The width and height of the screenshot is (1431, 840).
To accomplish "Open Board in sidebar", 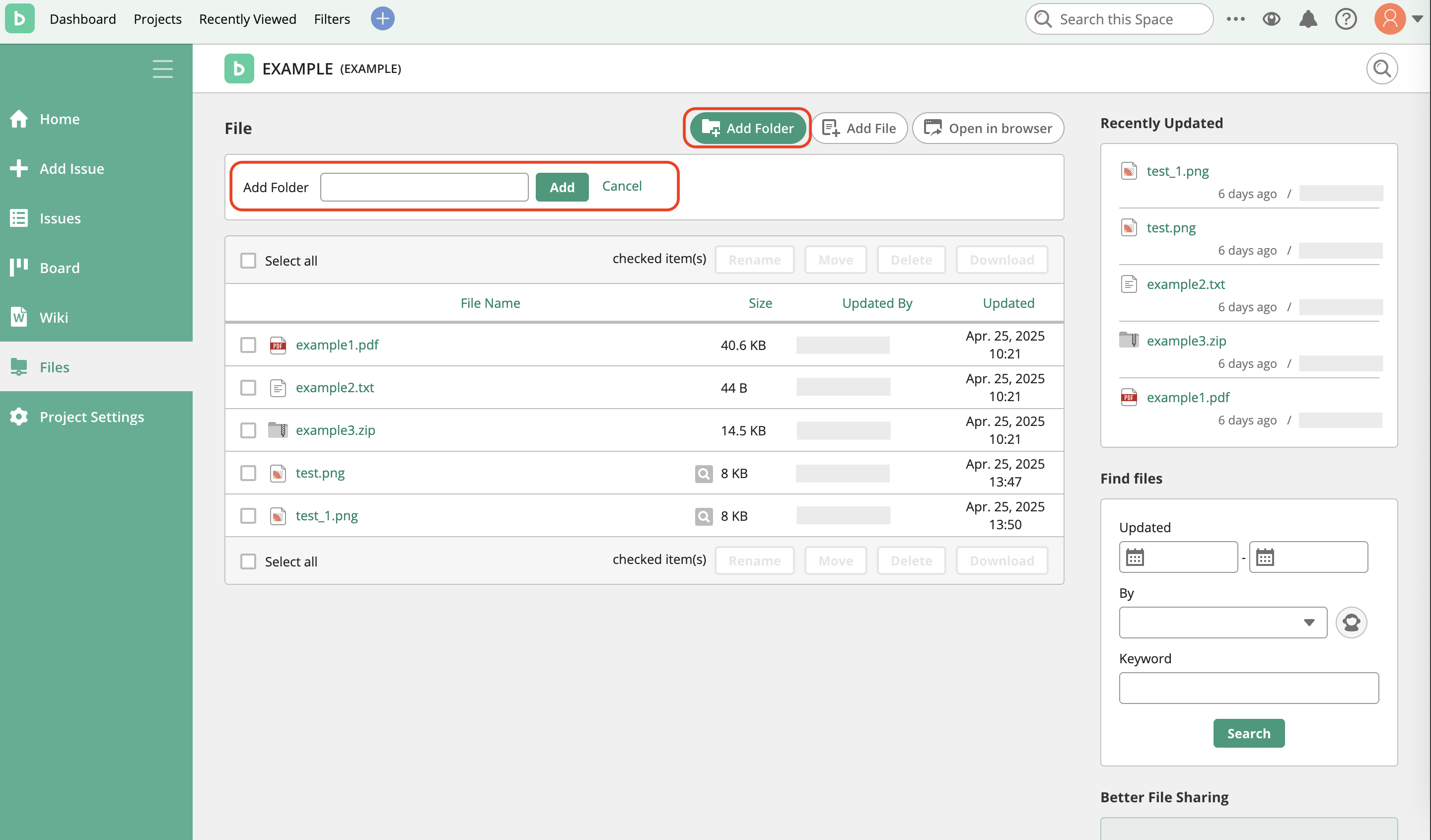I will (x=96, y=268).
